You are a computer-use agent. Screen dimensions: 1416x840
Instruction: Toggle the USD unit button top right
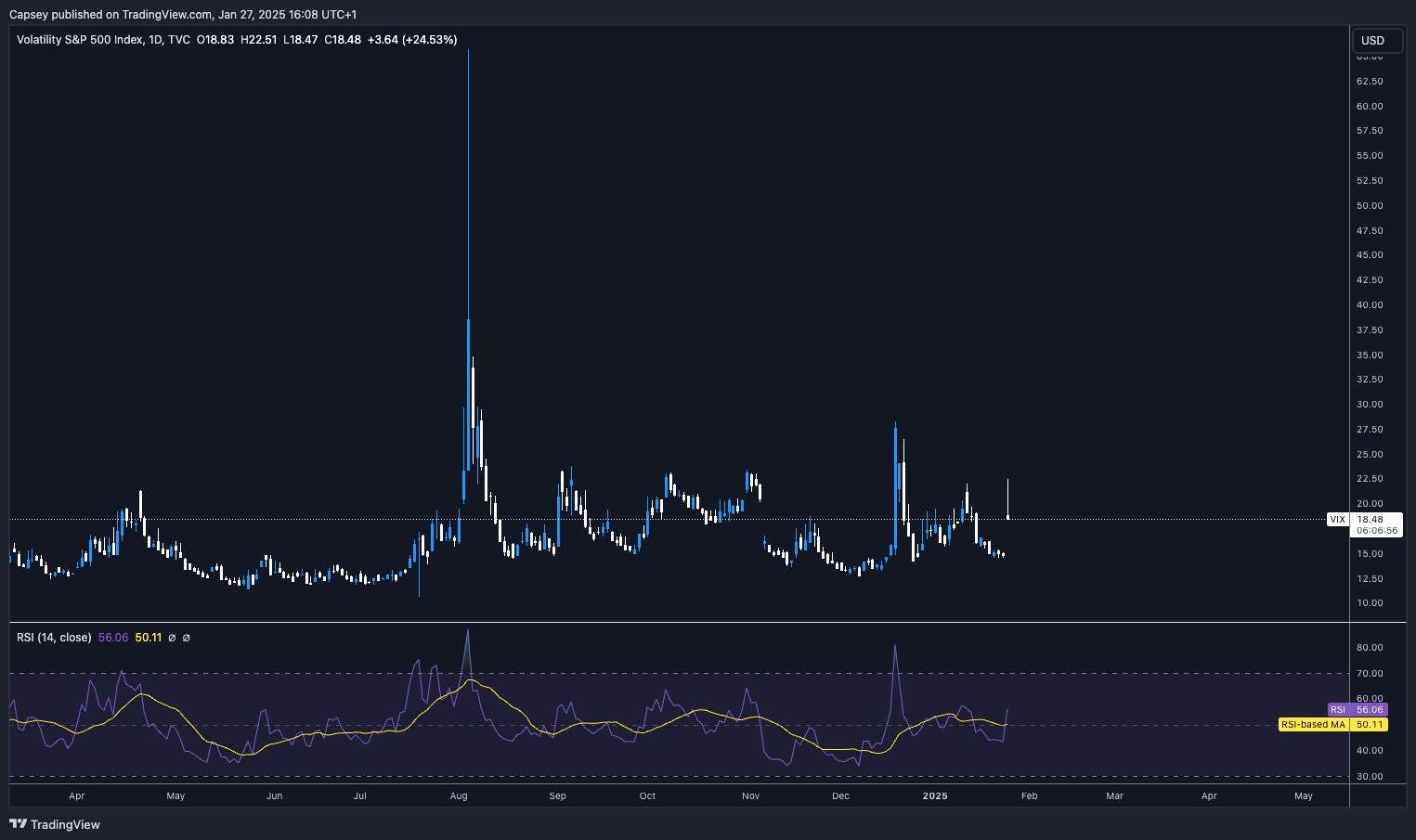coord(1377,40)
